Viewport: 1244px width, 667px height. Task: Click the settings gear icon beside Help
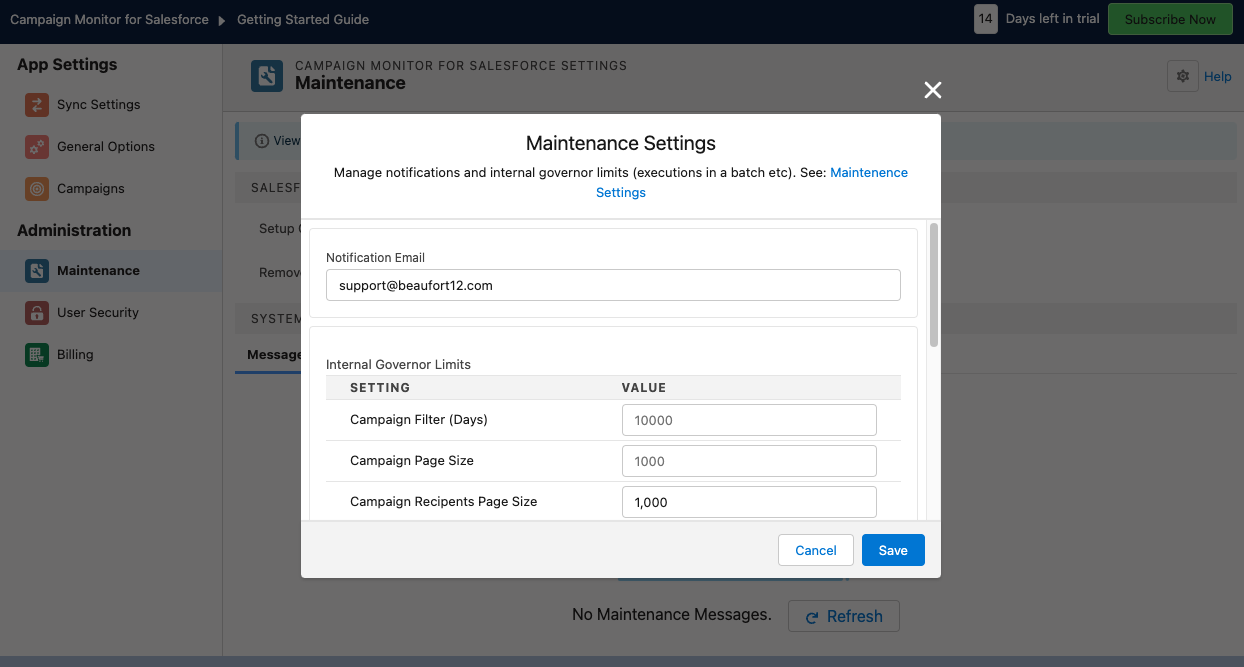[x=1183, y=77]
